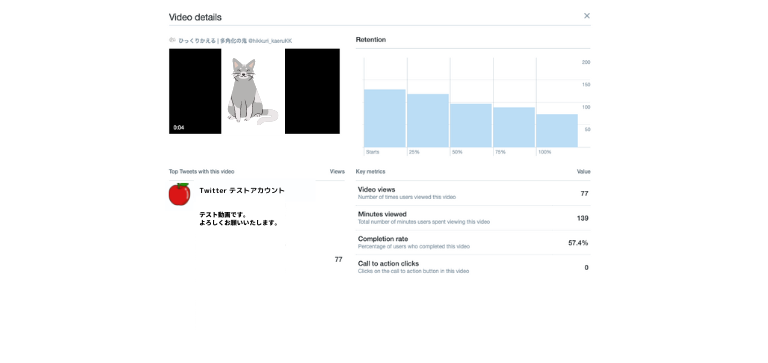Select the 25% retention bar
The height and width of the screenshot is (363, 768).
(x=428, y=121)
